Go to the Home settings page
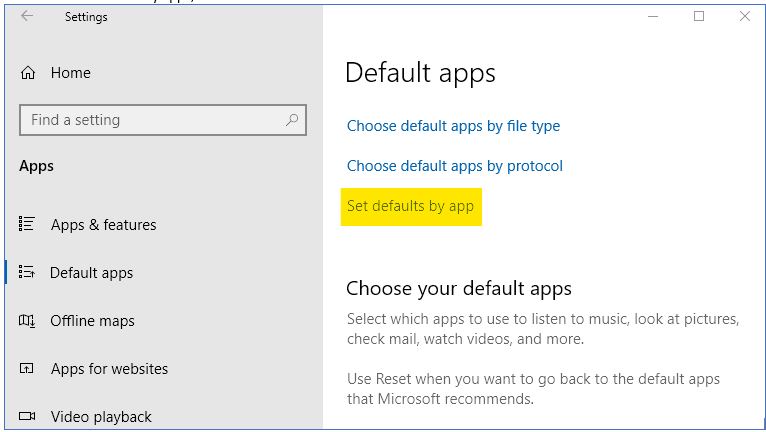766x432 pixels. [x=70, y=73]
